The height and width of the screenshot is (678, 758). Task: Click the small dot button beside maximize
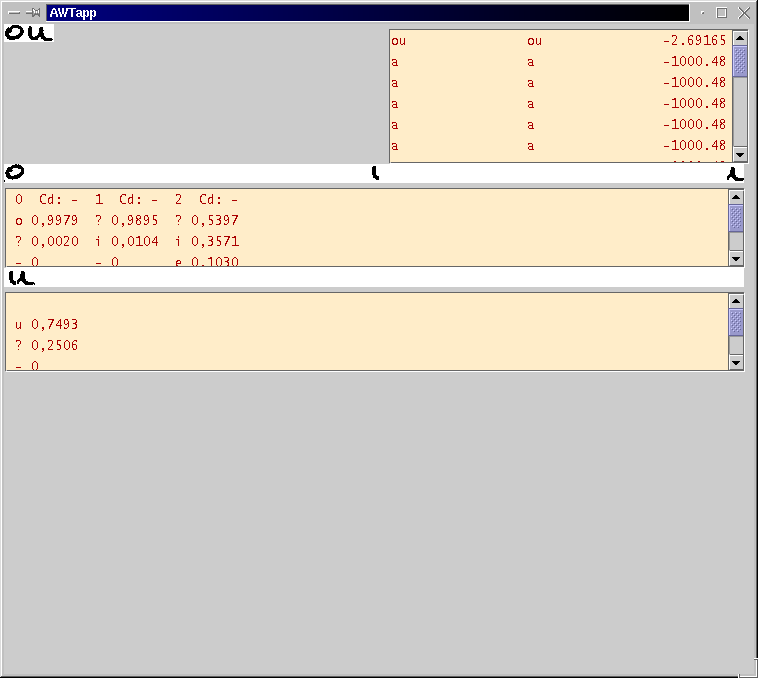(x=702, y=13)
